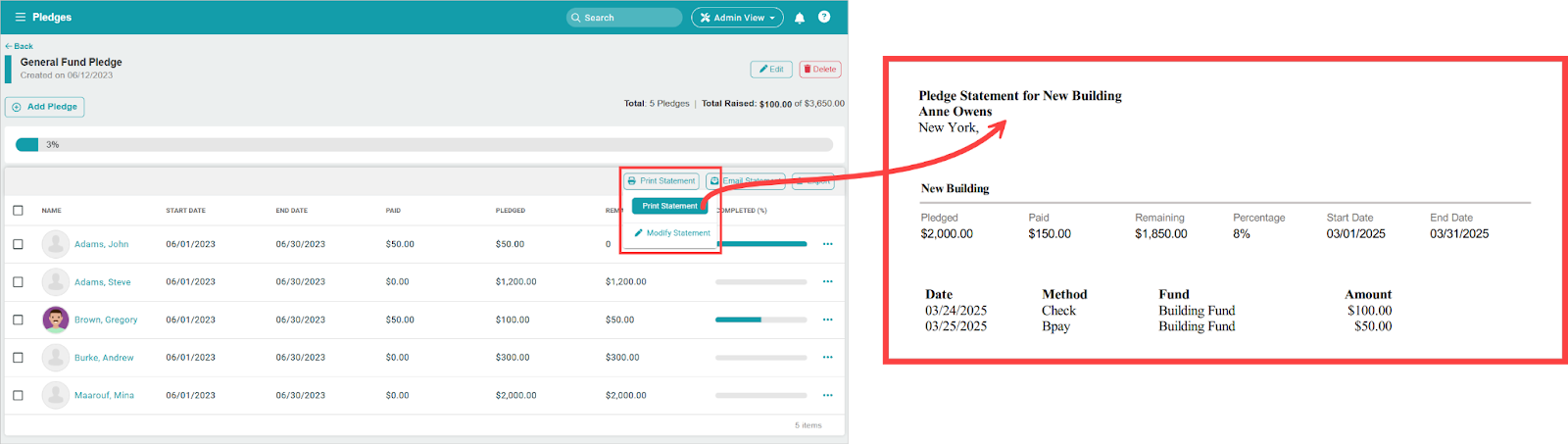Click the Add Pledge button
Viewport: 1568px width, 444px height.
(x=45, y=107)
